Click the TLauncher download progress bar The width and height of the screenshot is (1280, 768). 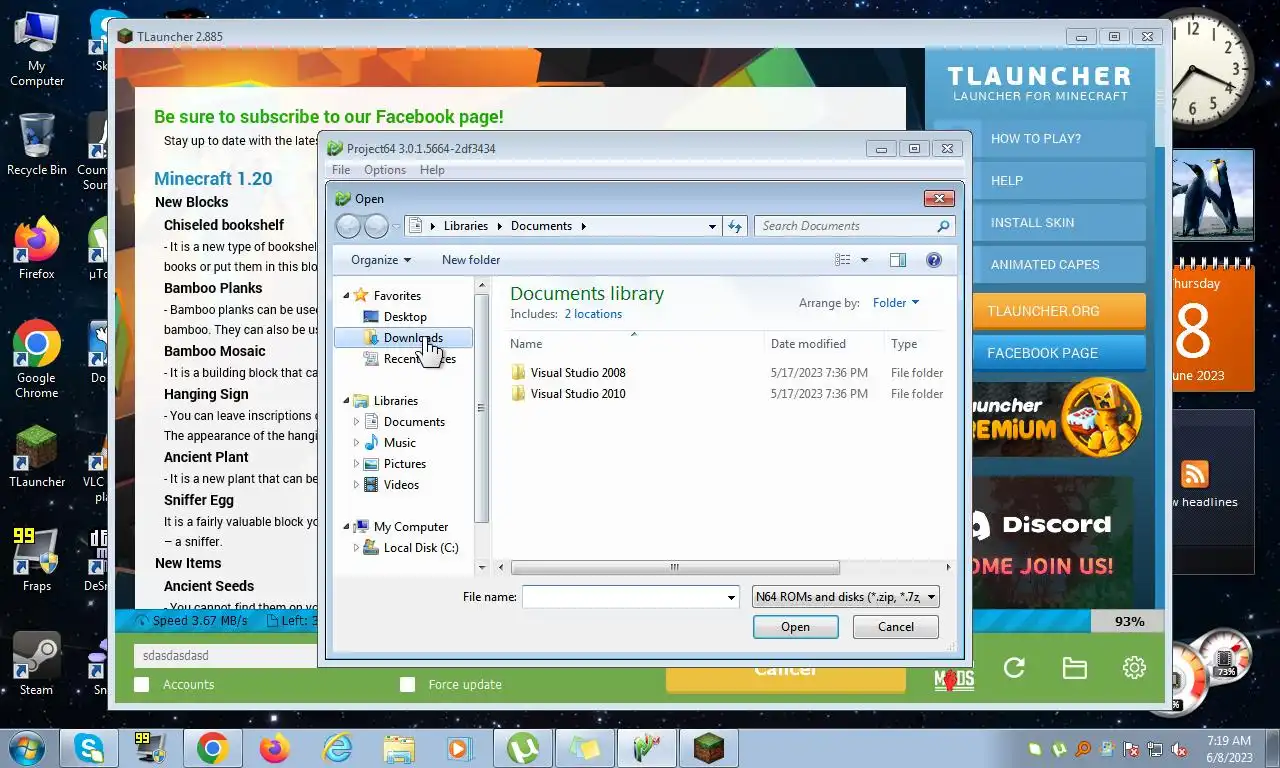tap(640, 621)
